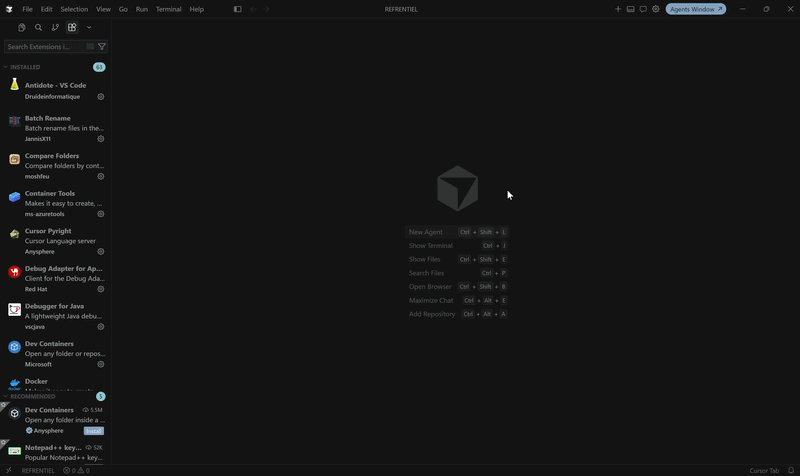800x476 pixels.
Task: Click the Search Extensions input field
Action: [45, 46]
